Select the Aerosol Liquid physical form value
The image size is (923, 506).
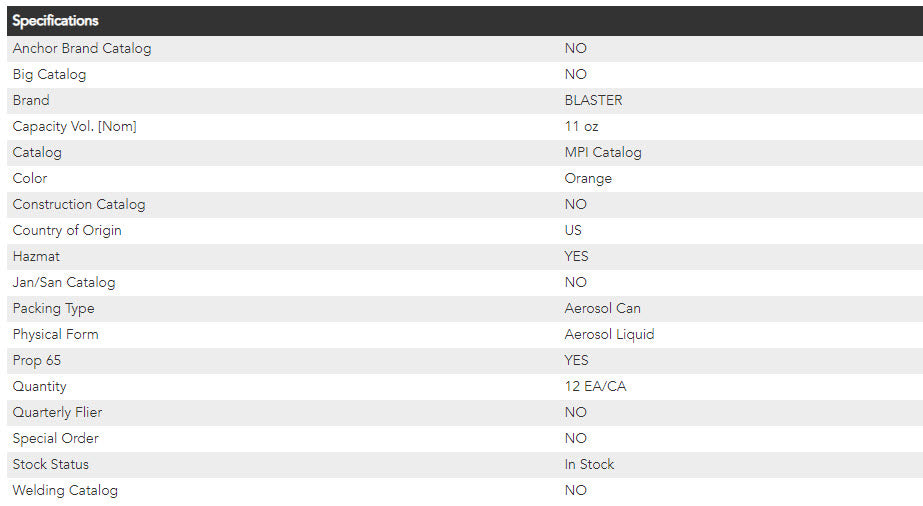[609, 334]
